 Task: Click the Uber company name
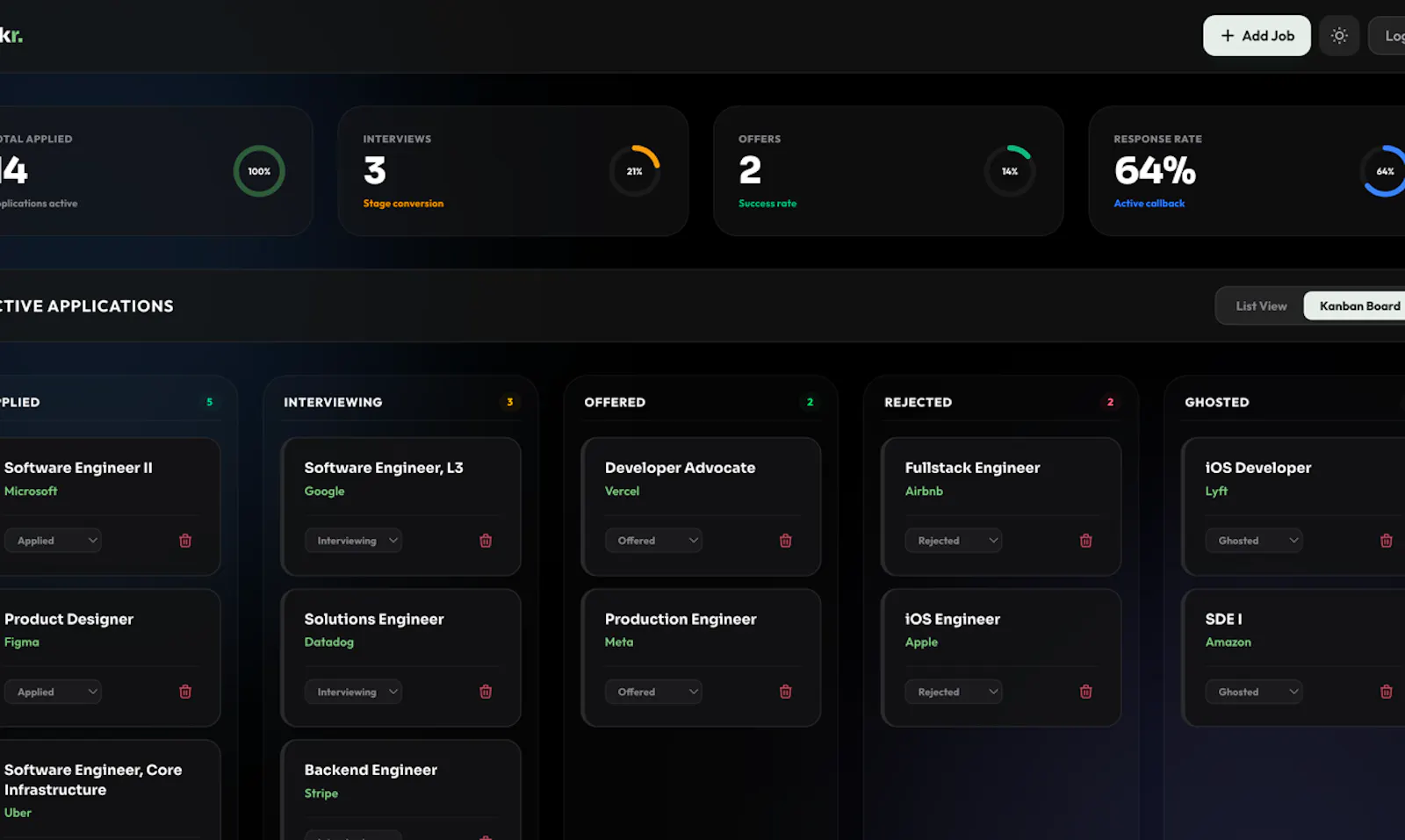point(18,813)
